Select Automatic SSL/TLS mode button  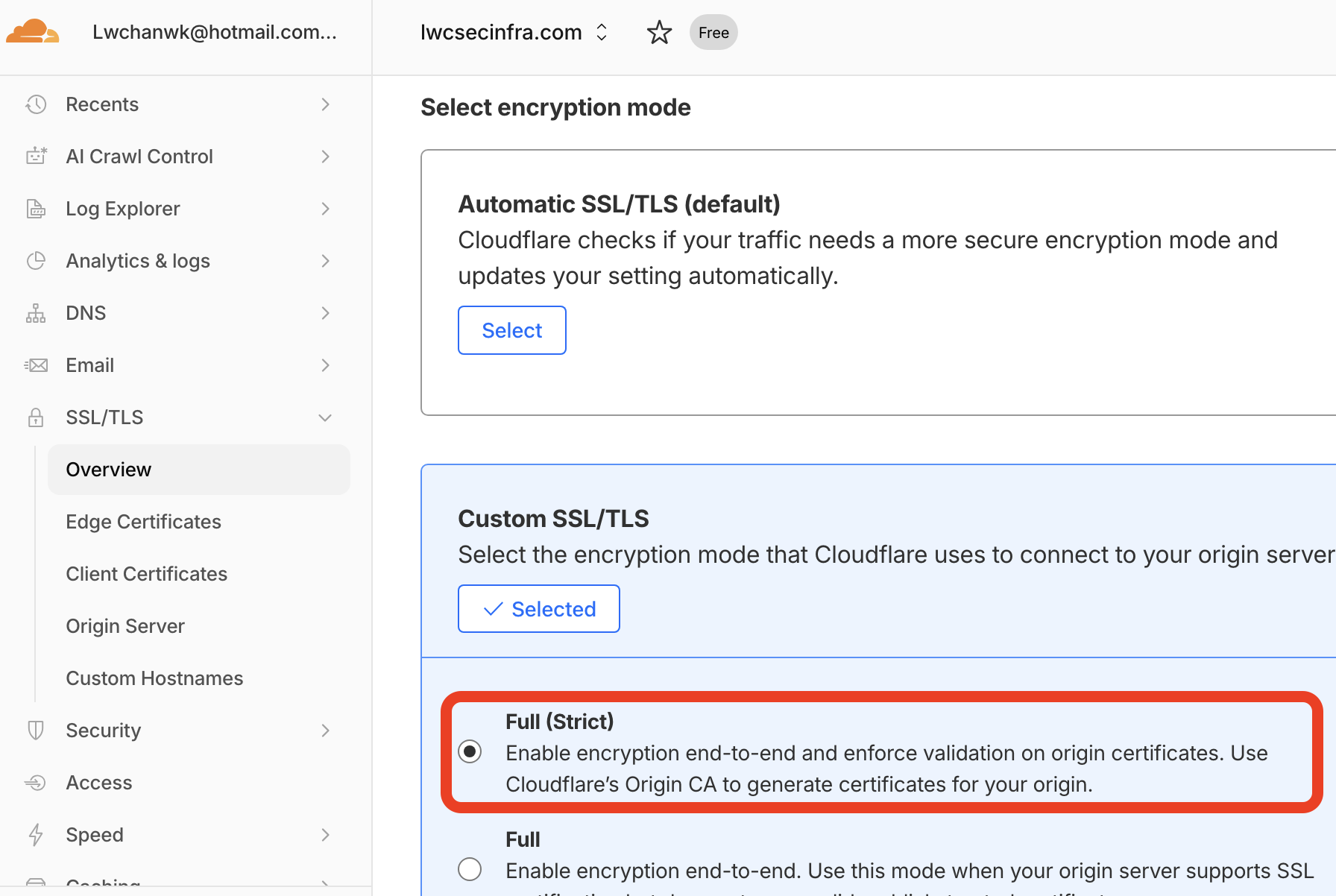click(512, 330)
